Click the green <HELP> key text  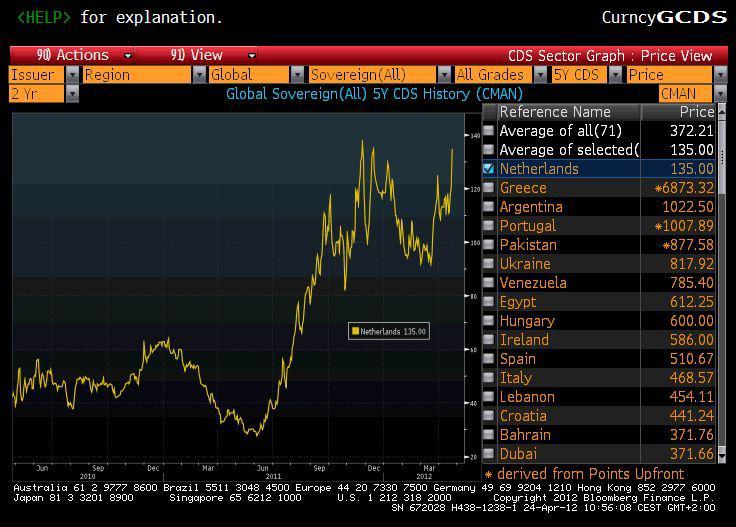pos(44,17)
